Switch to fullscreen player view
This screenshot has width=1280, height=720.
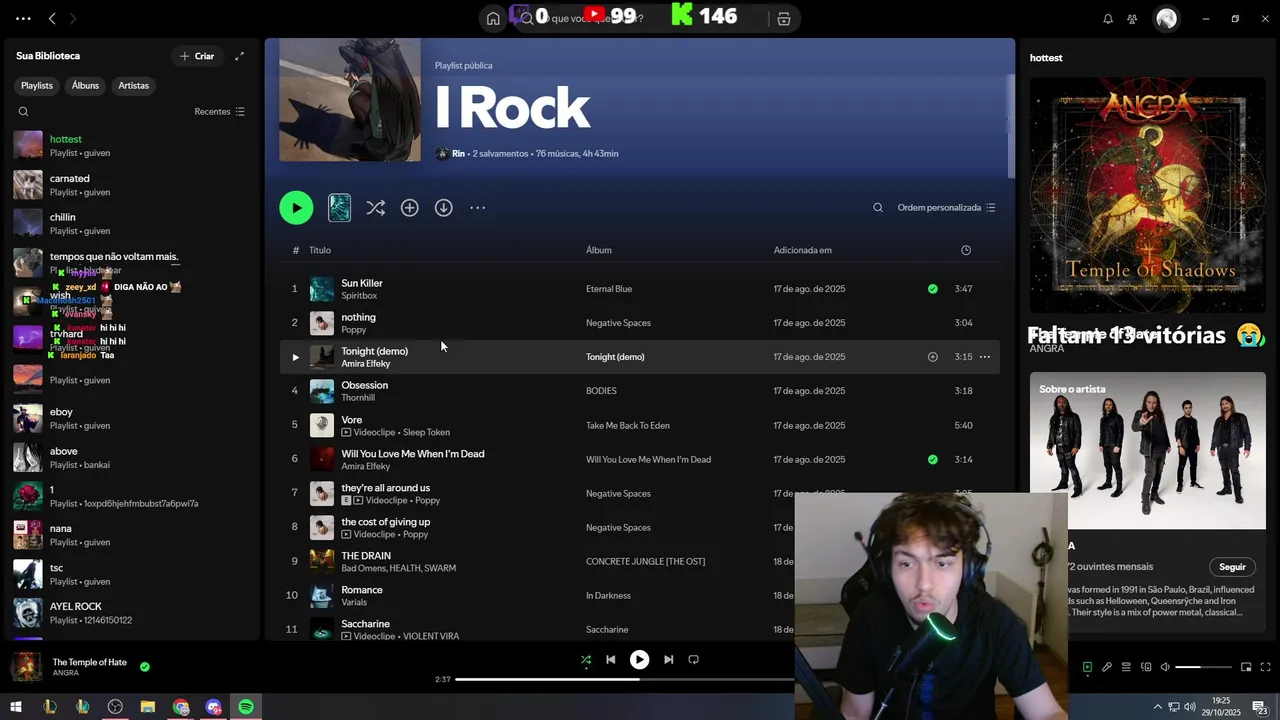click(1266, 667)
